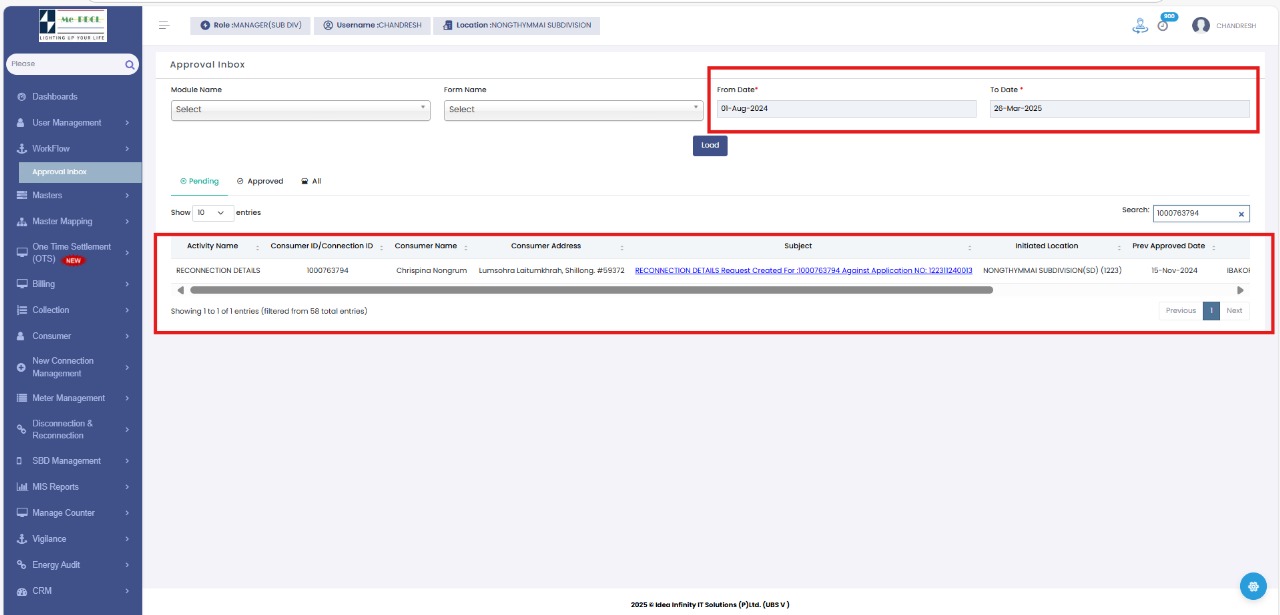Viewport: 1280px width, 615px height.
Task: Click the Disconnection & Reconnection link icon
Action: click(x=21, y=429)
